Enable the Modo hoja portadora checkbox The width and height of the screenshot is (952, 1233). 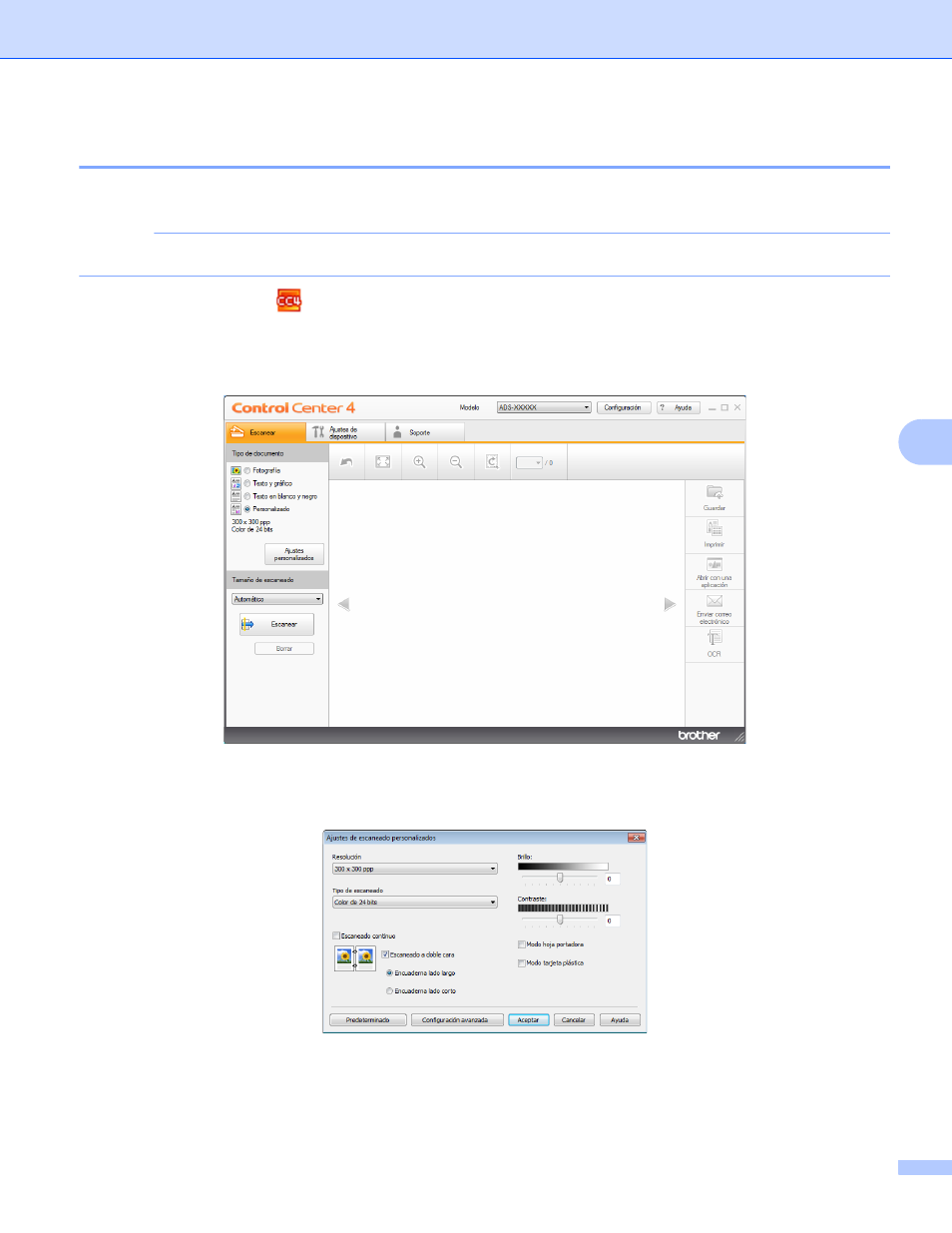click(x=522, y=944)
